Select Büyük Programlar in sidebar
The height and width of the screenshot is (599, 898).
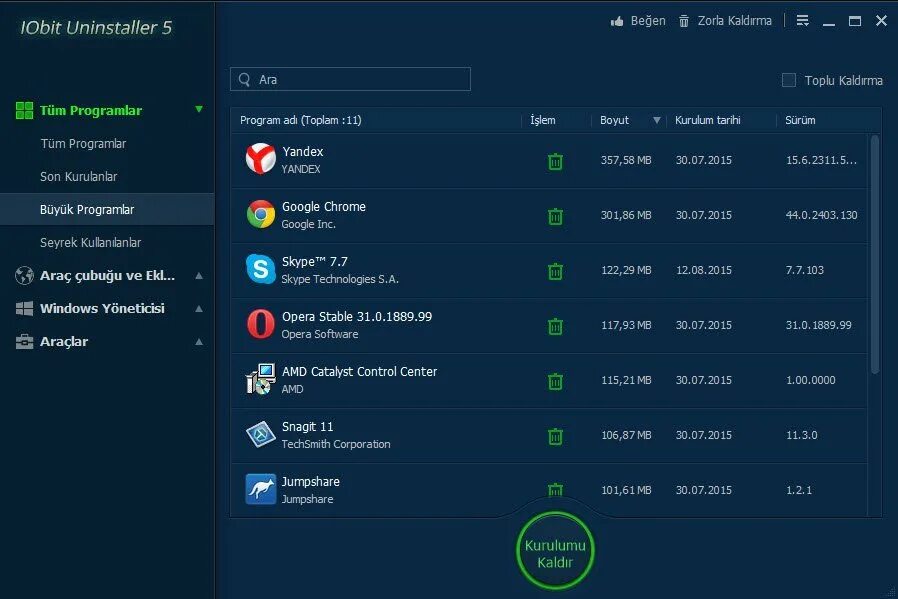coord(87,210)
